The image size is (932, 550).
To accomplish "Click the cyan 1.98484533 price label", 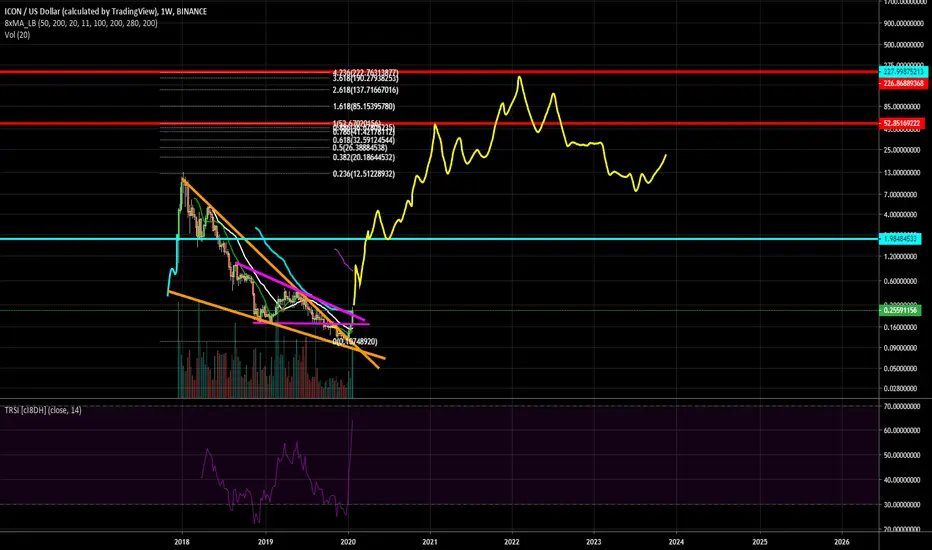I will click(900, 239).
